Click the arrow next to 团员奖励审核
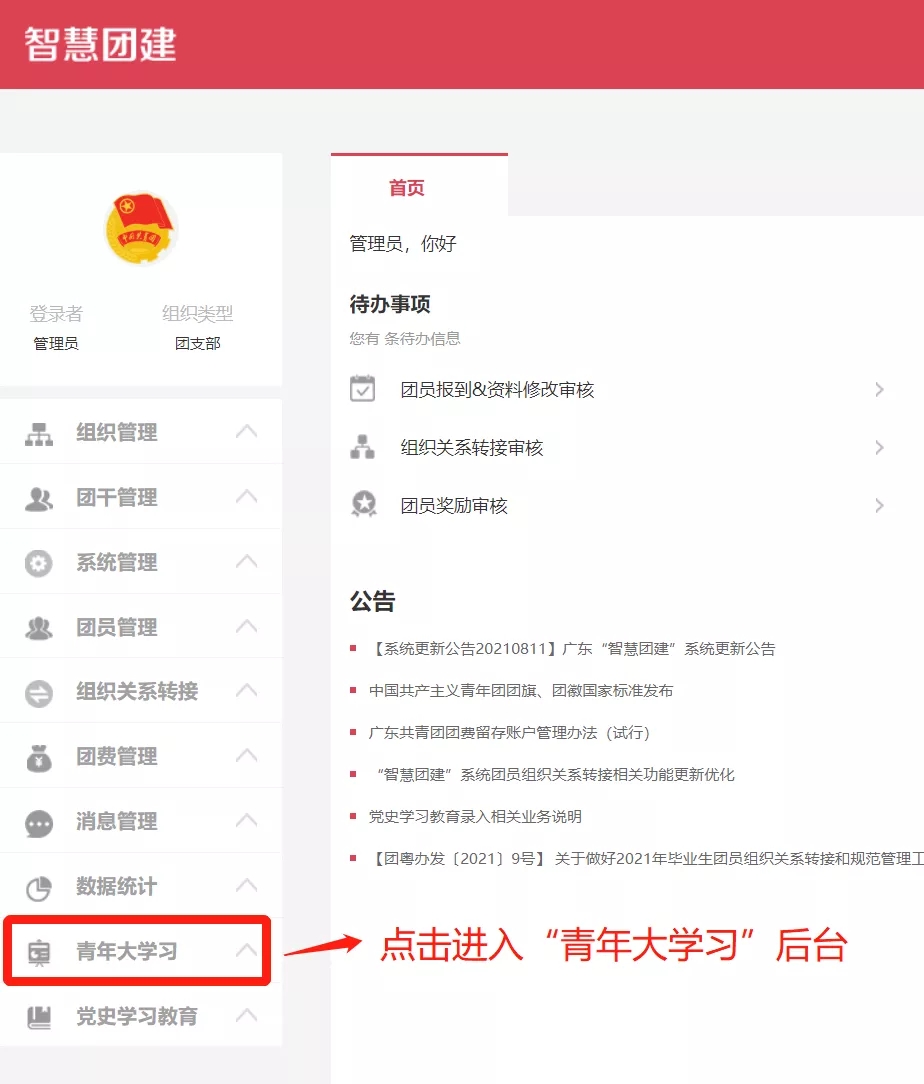 pos(879,506)
